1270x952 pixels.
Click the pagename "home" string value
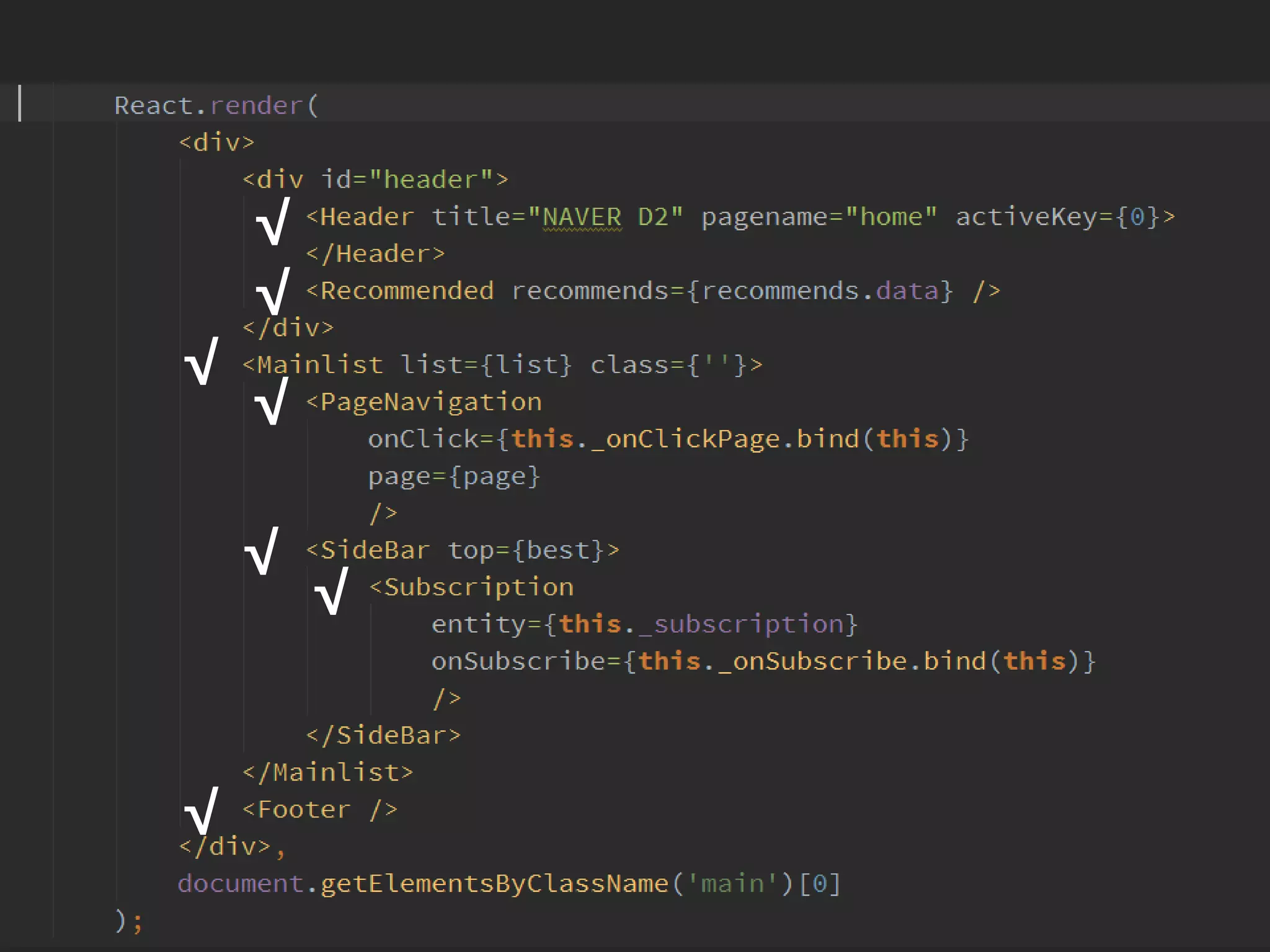pos(890,217)
